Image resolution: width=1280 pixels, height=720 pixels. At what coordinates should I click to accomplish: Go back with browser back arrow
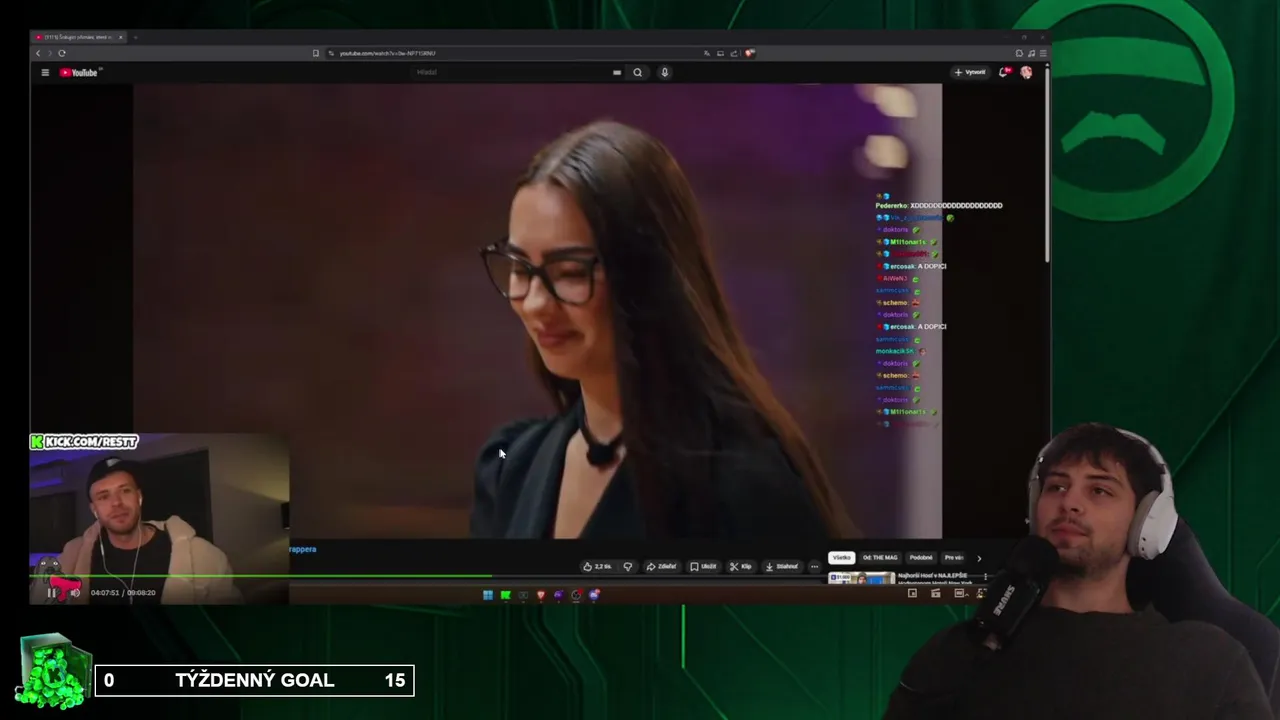click(x=38, y=53)
